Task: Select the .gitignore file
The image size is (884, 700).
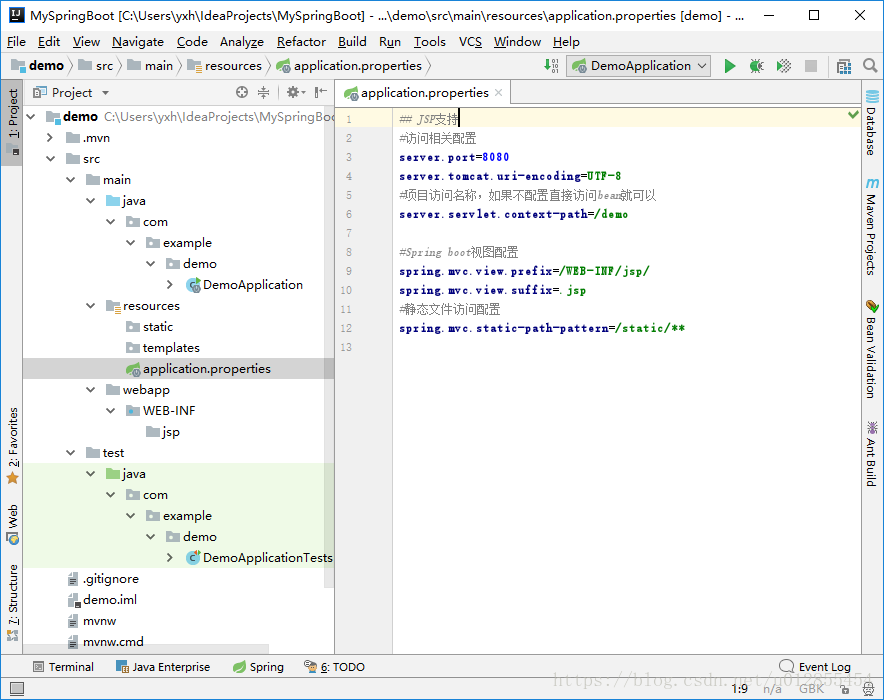Action: click(103, 579)
